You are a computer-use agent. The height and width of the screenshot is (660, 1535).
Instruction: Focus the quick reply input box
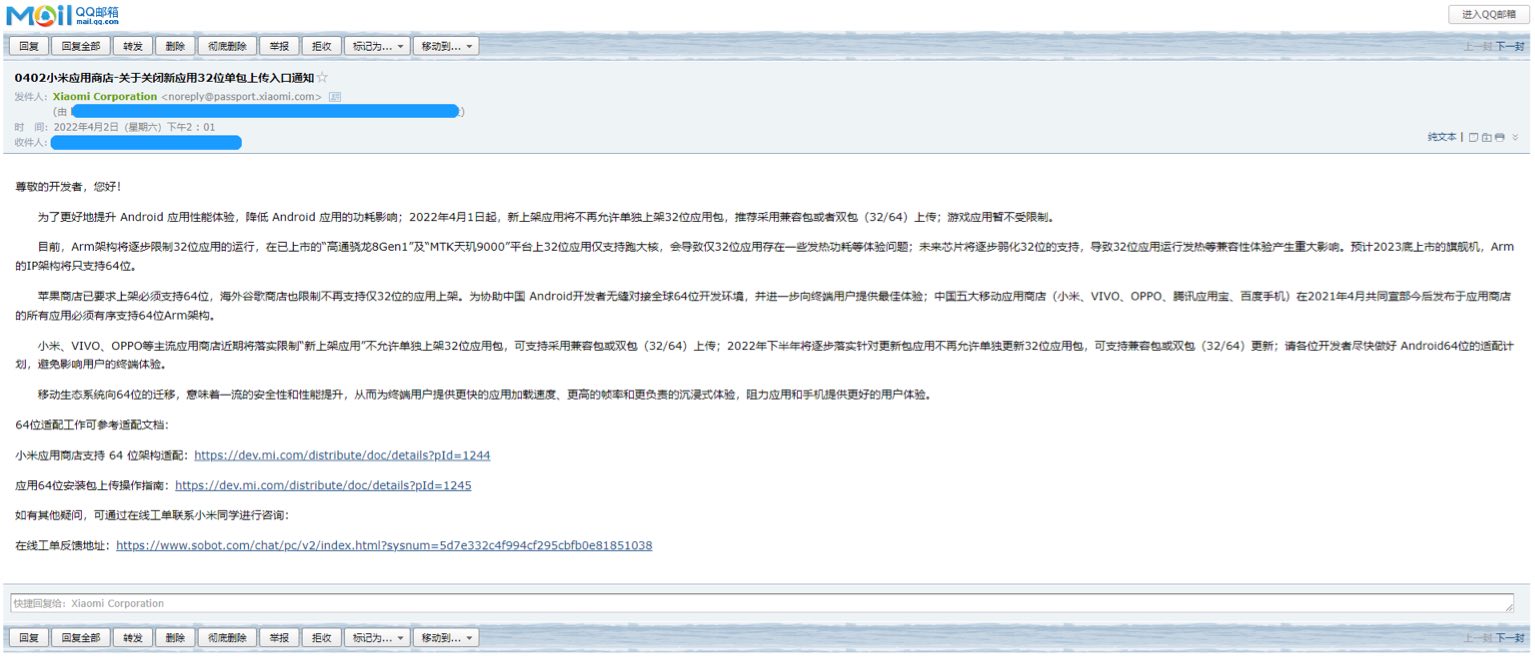tap(760, 603)
